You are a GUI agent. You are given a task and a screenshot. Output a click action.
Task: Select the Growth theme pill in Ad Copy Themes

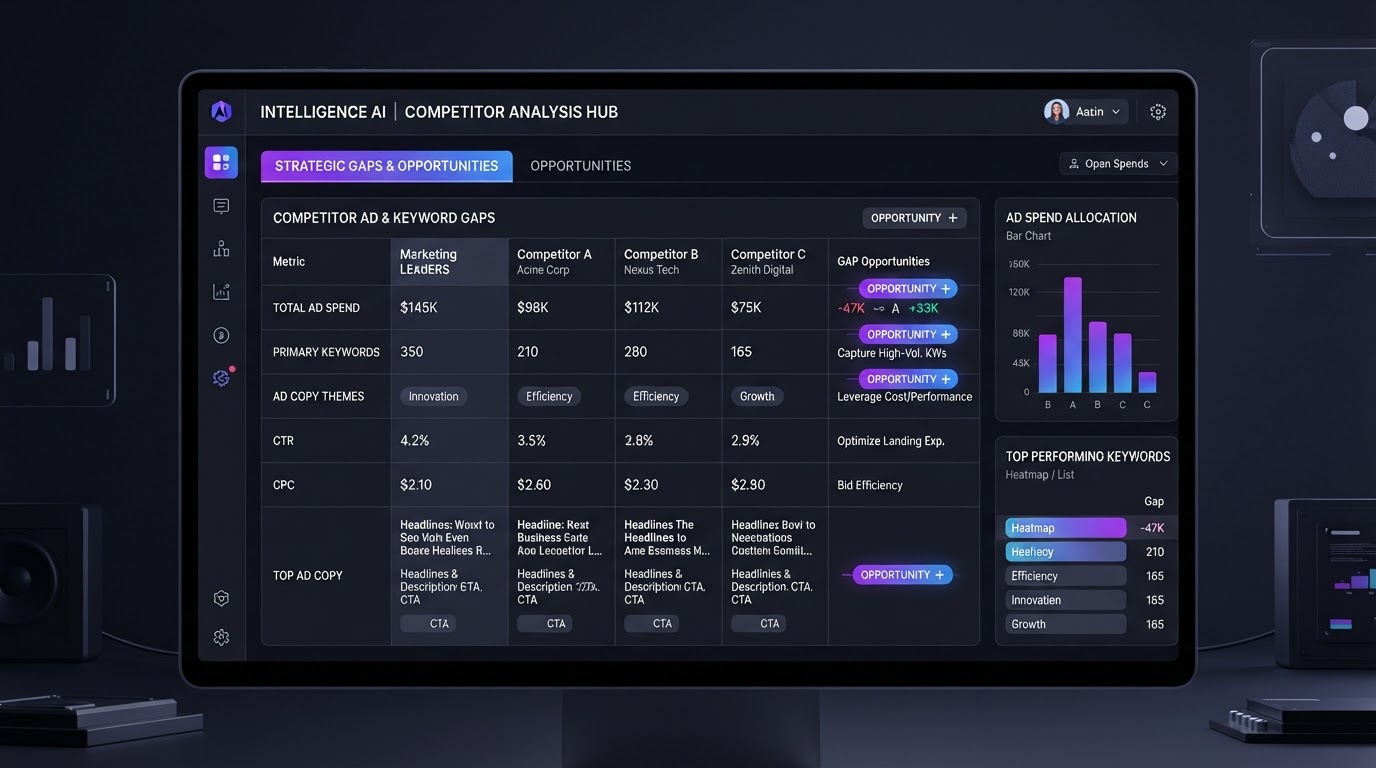point(757,396)
